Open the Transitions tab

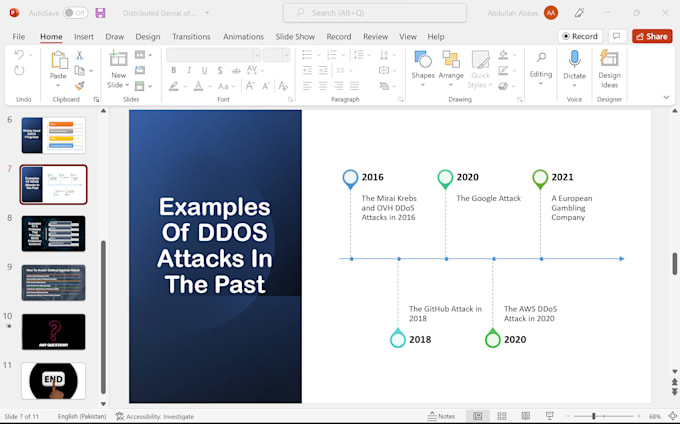pyautogui.click(x=191, y=37)
